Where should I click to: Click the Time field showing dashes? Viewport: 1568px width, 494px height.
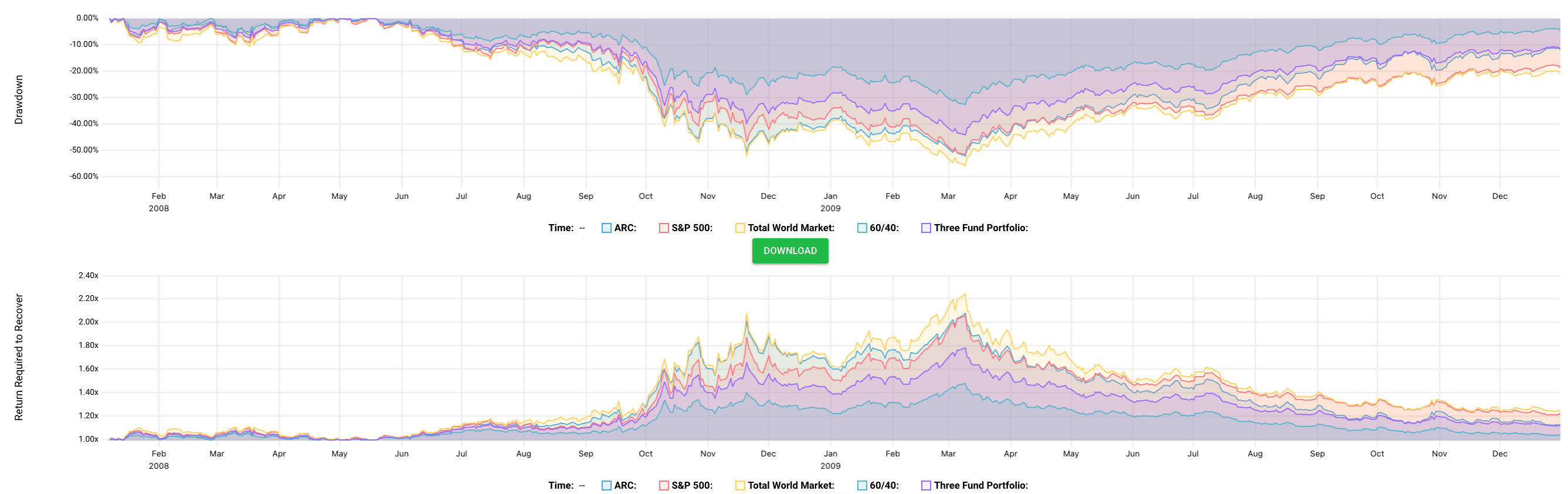582,228
